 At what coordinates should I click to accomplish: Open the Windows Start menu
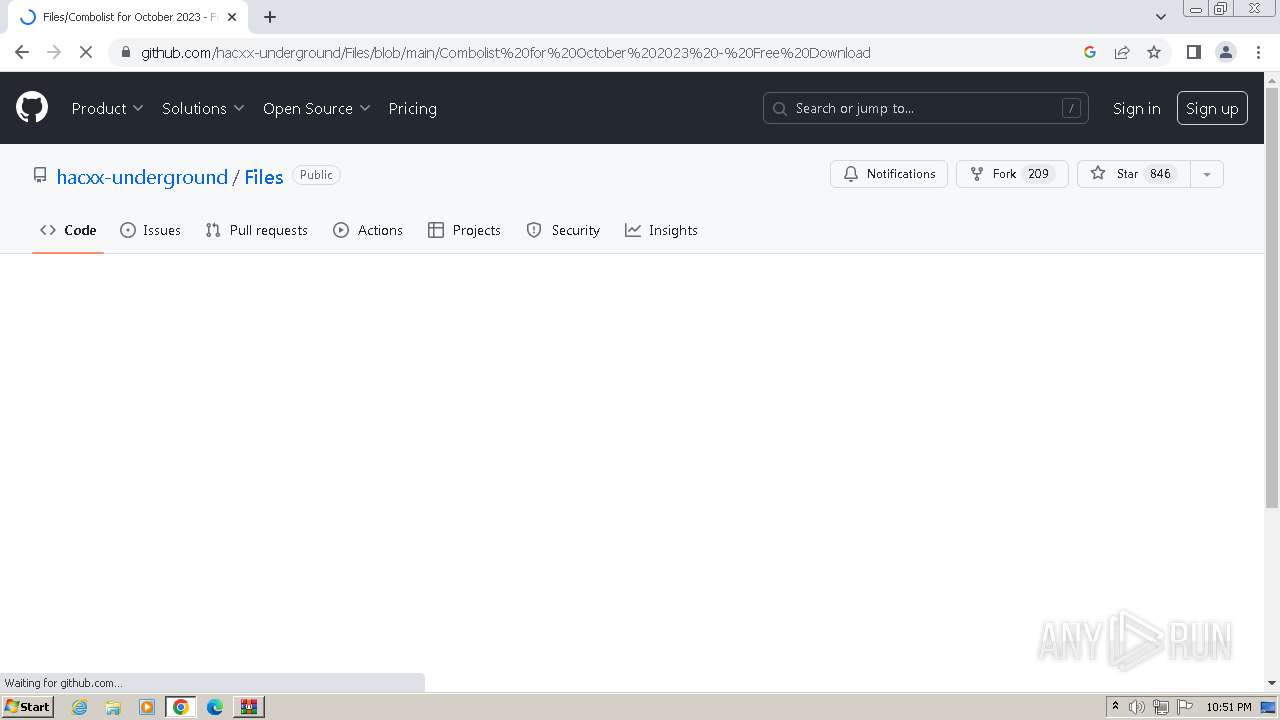(28, 706)
